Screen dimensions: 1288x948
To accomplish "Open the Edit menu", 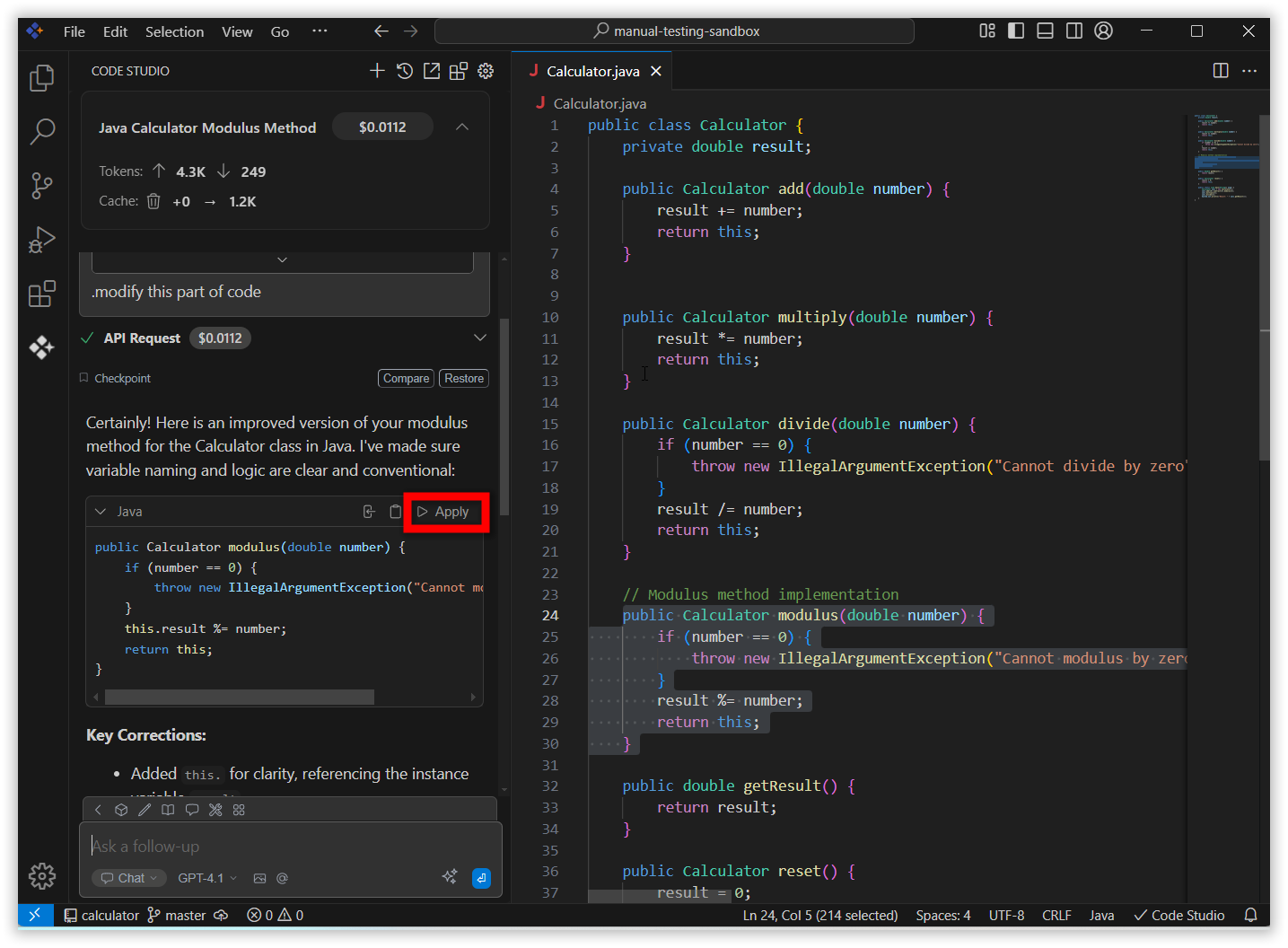I will click(115, 31).
